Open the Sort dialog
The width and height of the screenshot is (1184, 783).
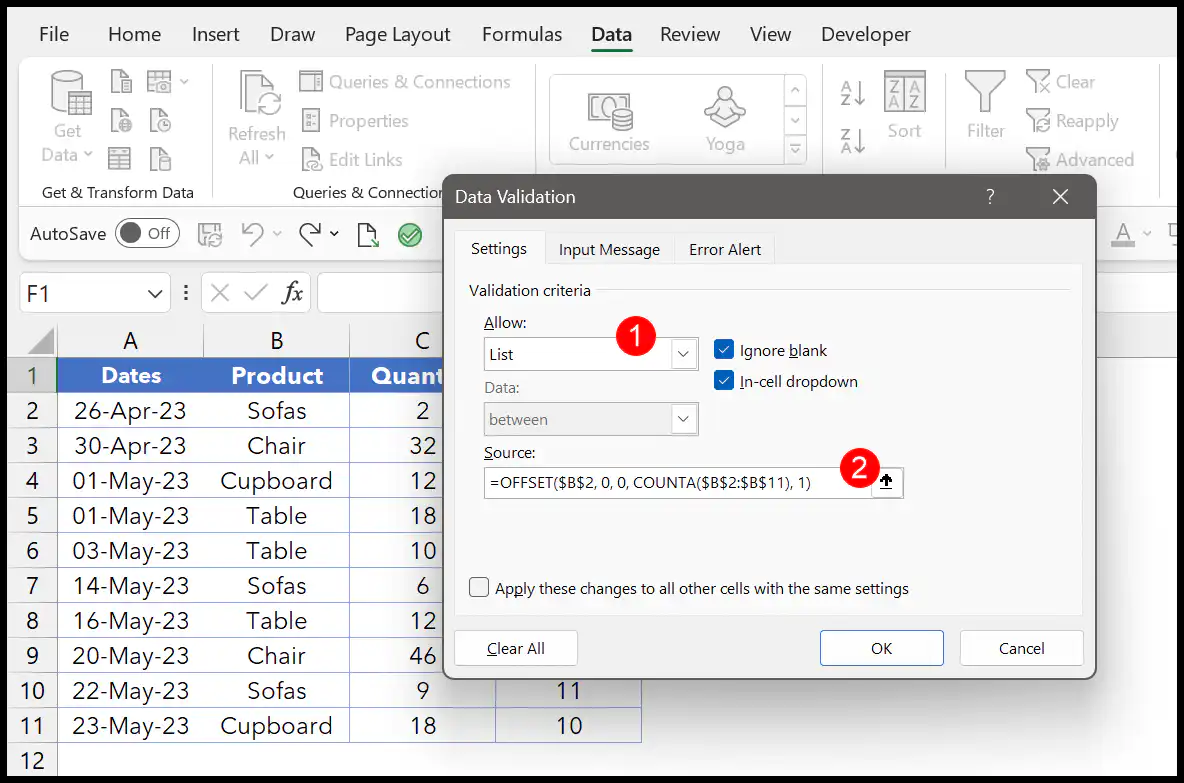click(x=904, y=104)
